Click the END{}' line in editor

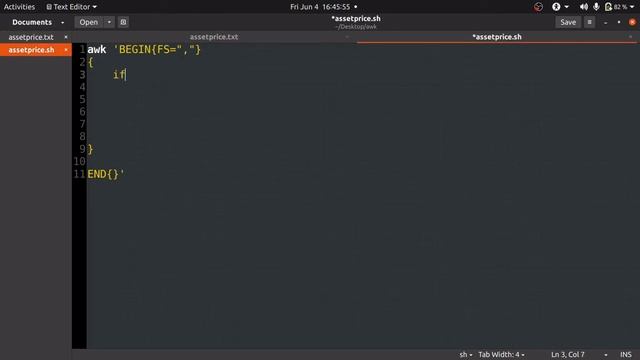(x=106, y=174)
